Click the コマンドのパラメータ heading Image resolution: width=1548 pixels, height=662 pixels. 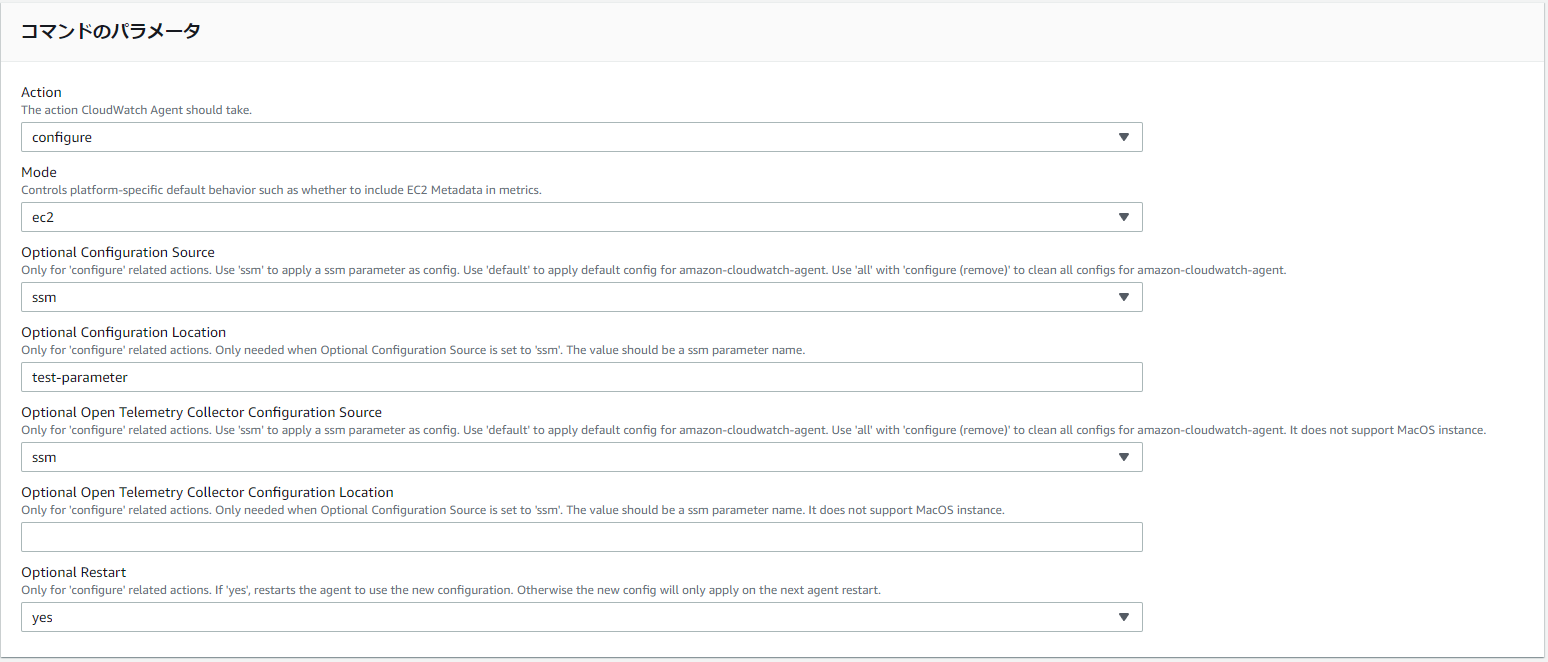(x=111, y=31)
